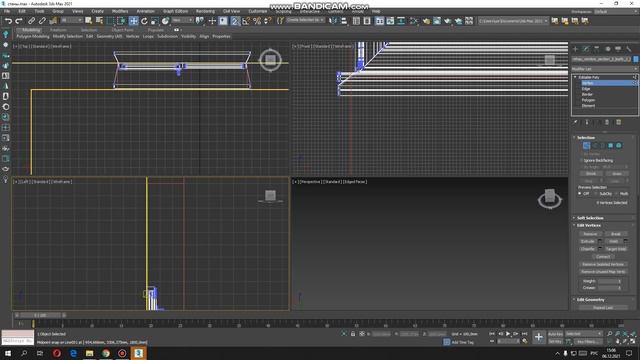Open the Modifiers menu
This screenshot has width=640, height=360.
(x=120, y=11)
